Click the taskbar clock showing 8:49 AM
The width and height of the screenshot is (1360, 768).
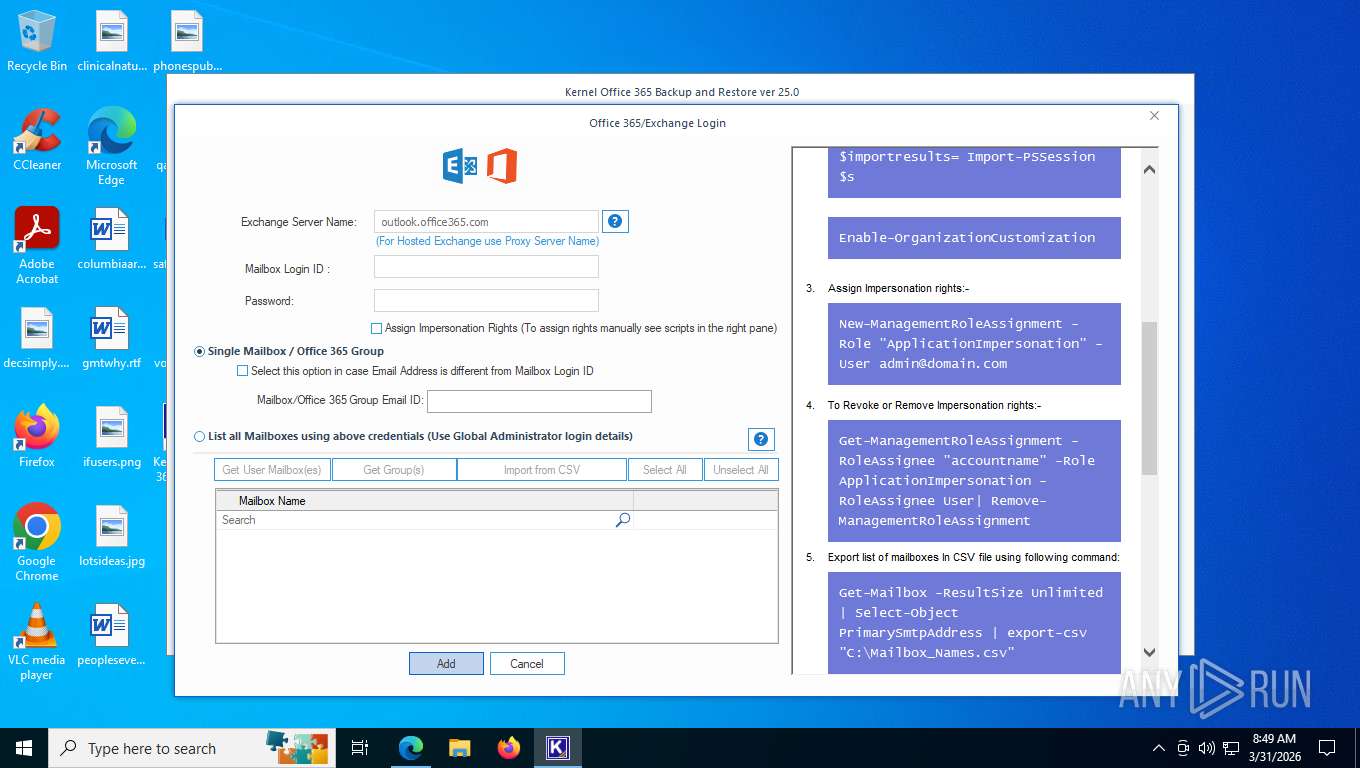[1274, 748]
